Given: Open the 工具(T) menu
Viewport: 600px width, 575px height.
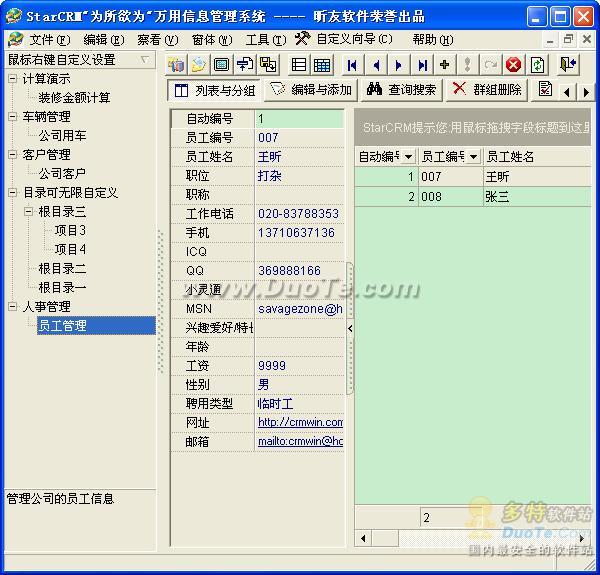Looking at the screenshot, I should pos(266,39).
